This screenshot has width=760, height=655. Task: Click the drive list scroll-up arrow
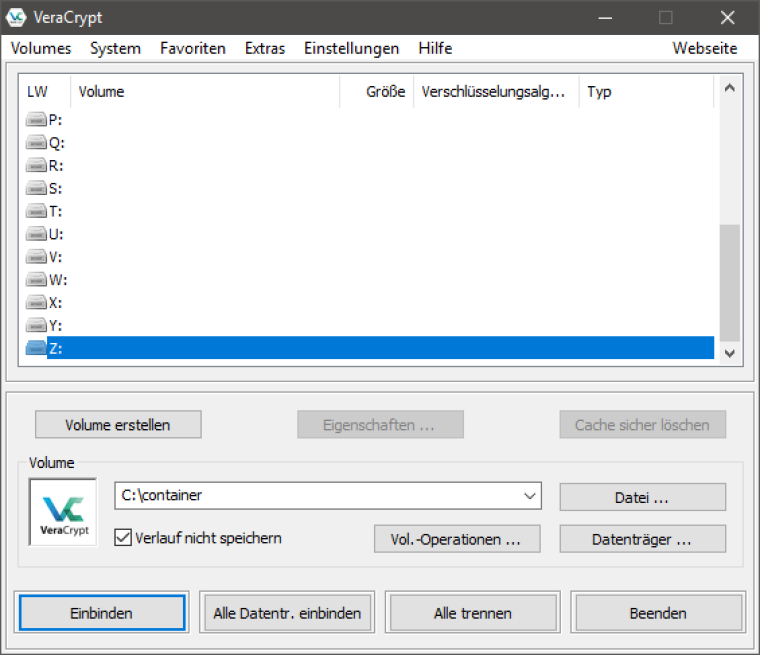click(x=729, y=88)
